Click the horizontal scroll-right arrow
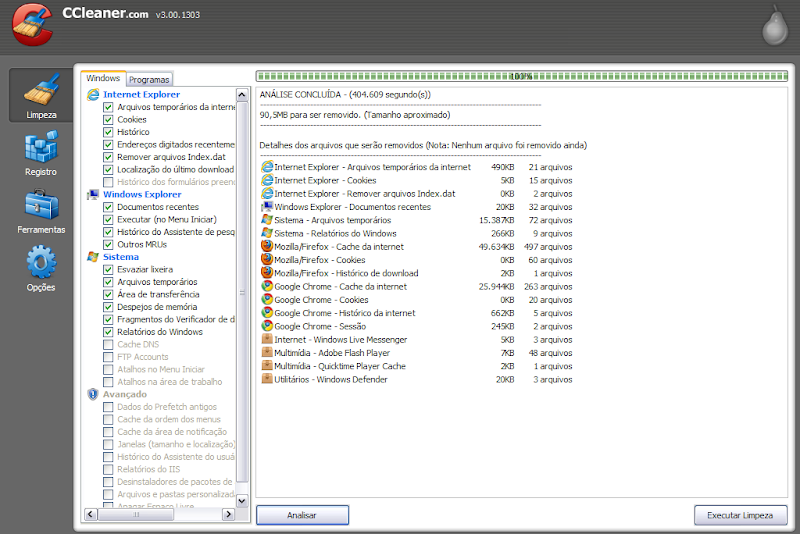800x534 pixels. [229, 514]
